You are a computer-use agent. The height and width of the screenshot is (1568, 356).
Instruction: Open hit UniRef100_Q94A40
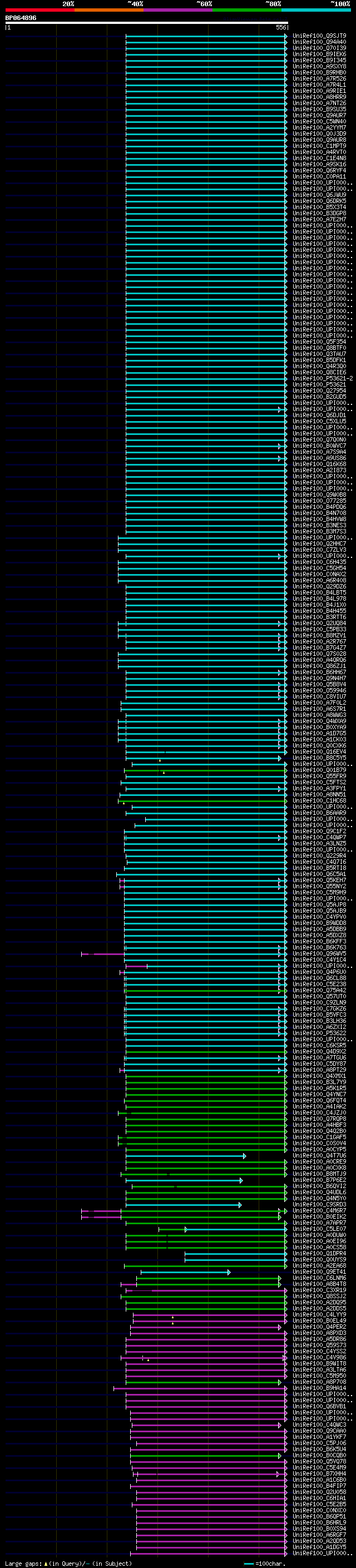(319, 42)
